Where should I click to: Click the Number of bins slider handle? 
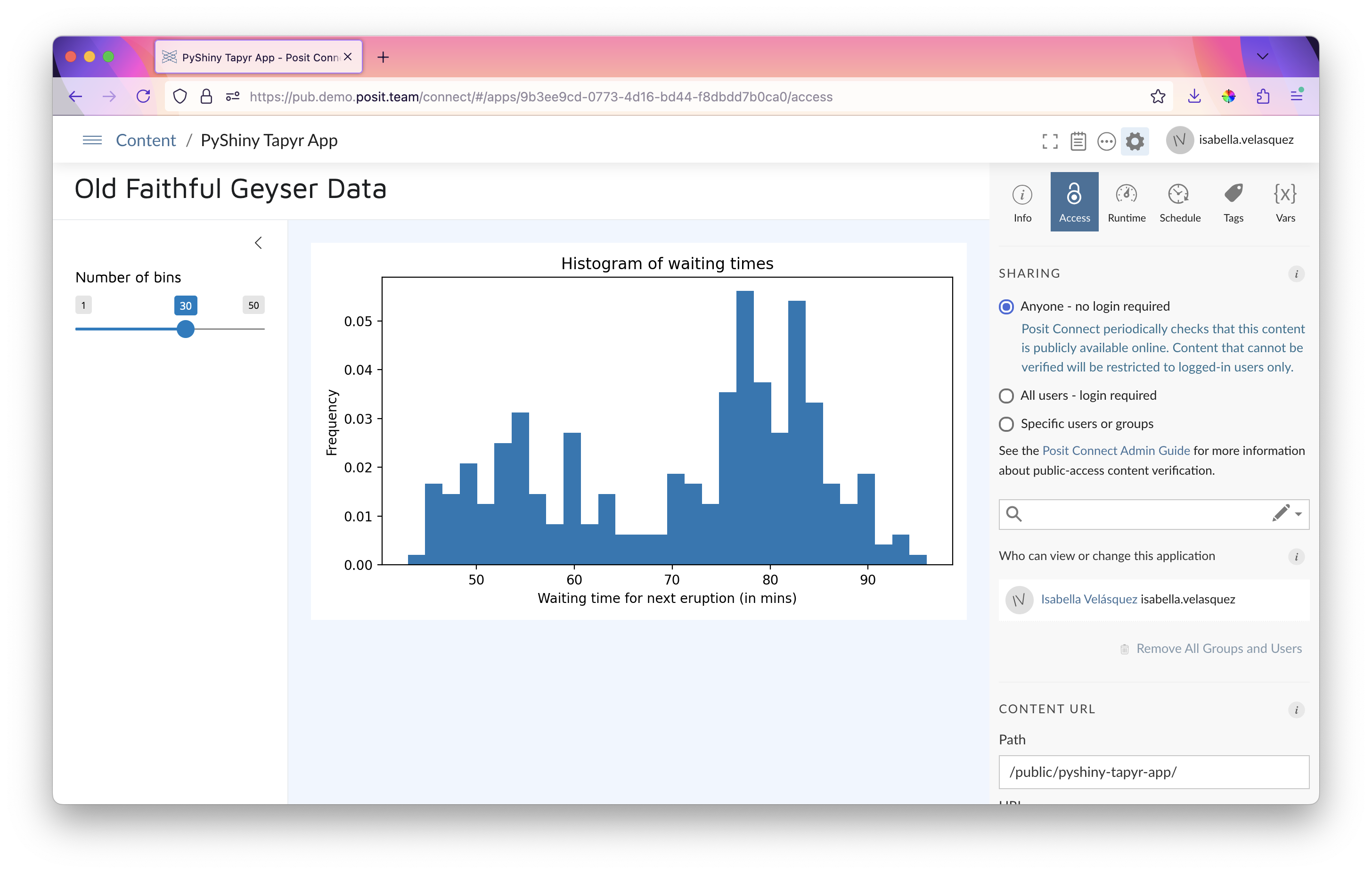click(x=185, y=329)
